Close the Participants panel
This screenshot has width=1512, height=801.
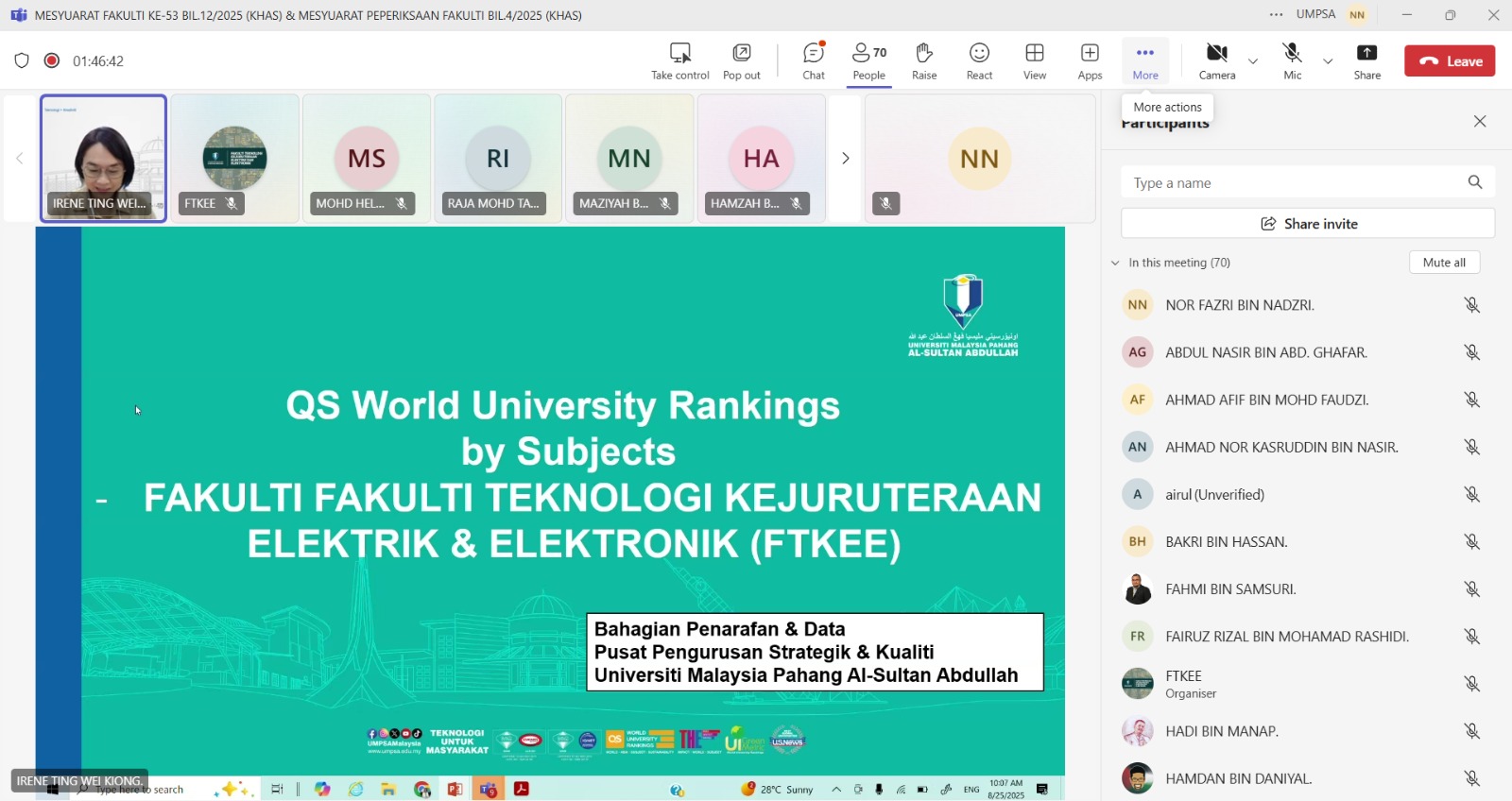1480,121
